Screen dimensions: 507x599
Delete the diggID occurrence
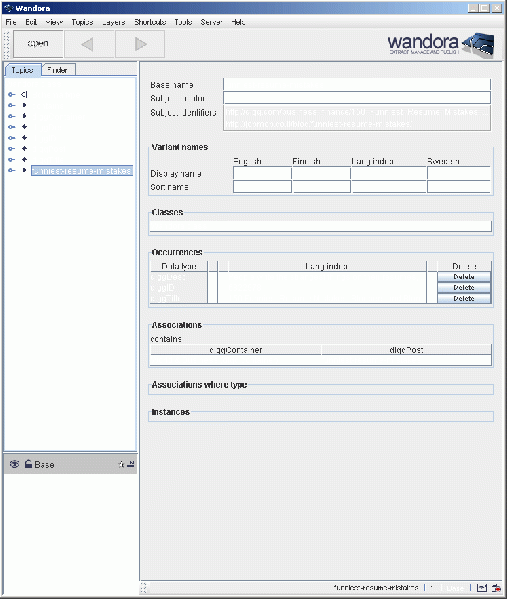[x=464, y=287]
